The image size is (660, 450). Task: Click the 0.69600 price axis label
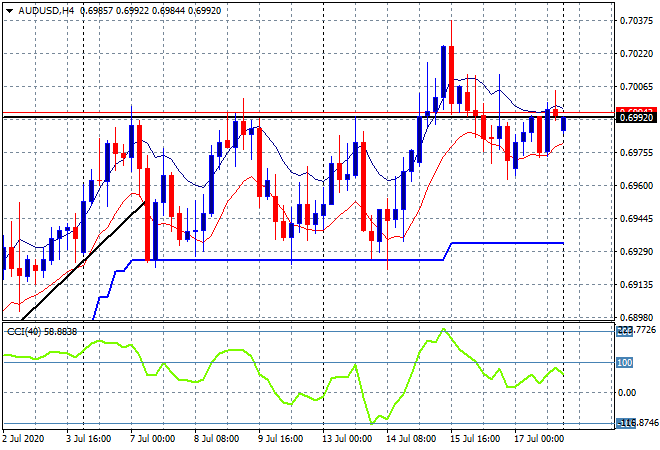tap(636, 185)
